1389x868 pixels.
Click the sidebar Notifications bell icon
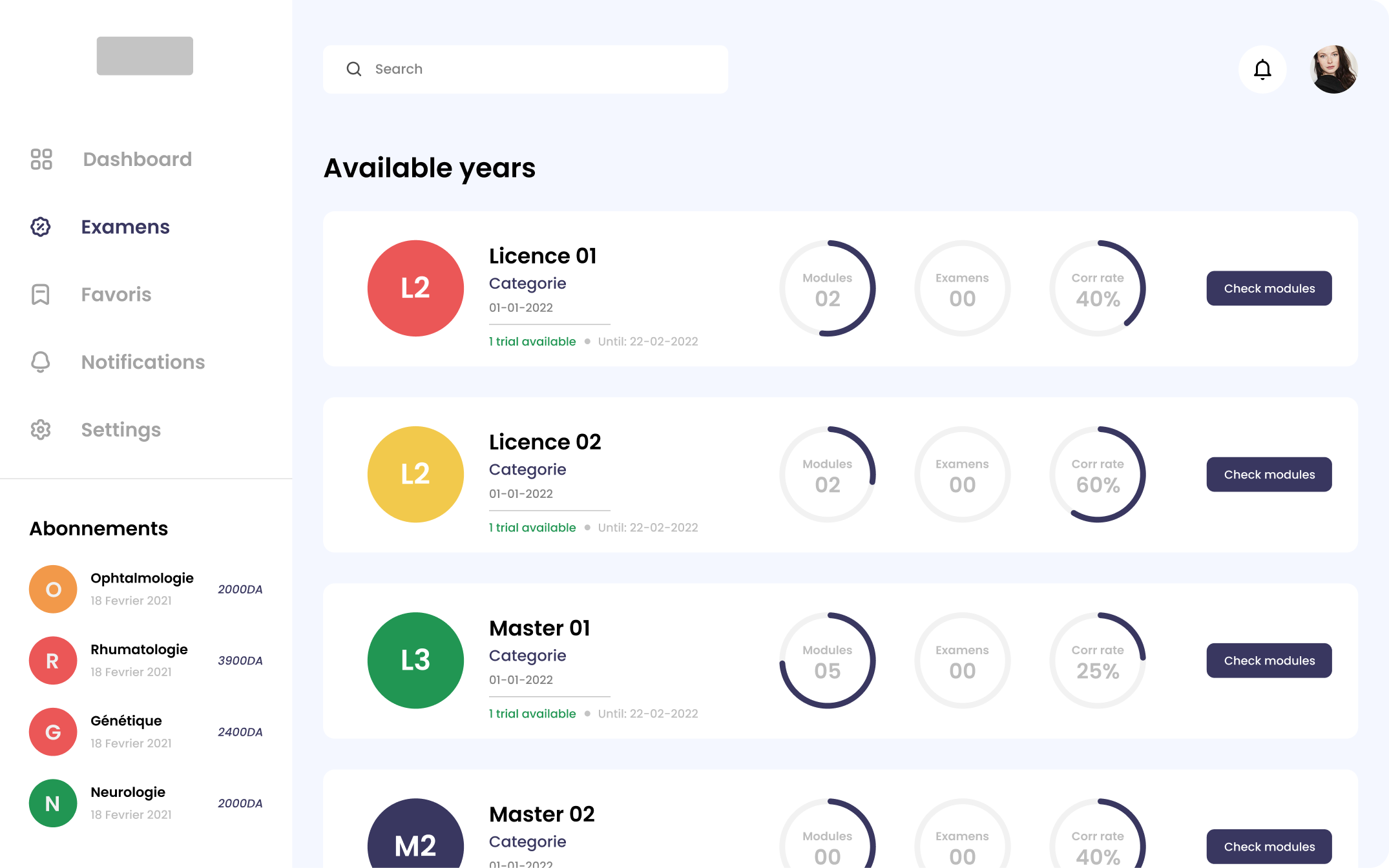[x=41, y=362]
